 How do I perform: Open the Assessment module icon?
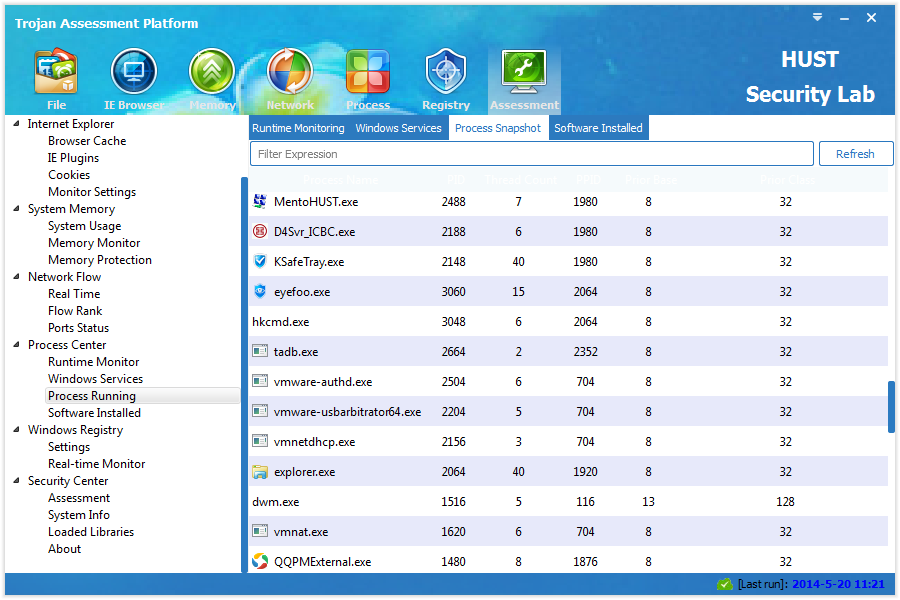524,71
